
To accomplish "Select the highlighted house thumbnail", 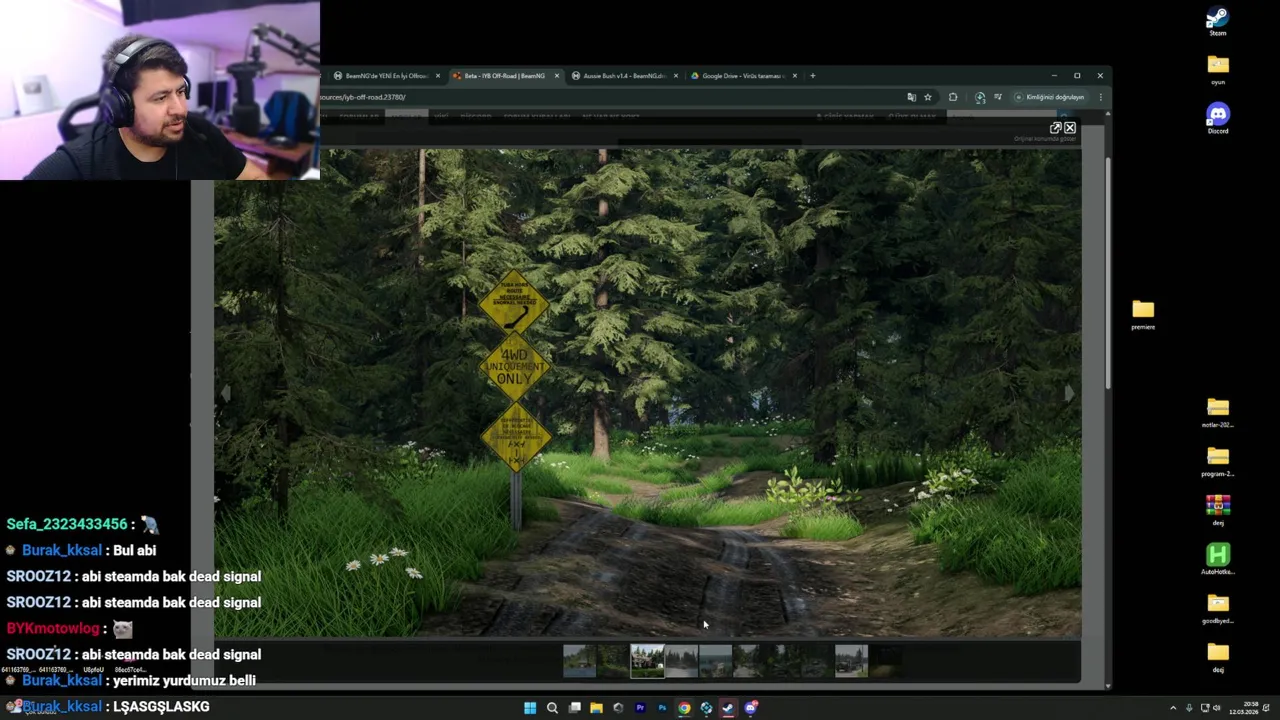I will (x=647, y=661).
